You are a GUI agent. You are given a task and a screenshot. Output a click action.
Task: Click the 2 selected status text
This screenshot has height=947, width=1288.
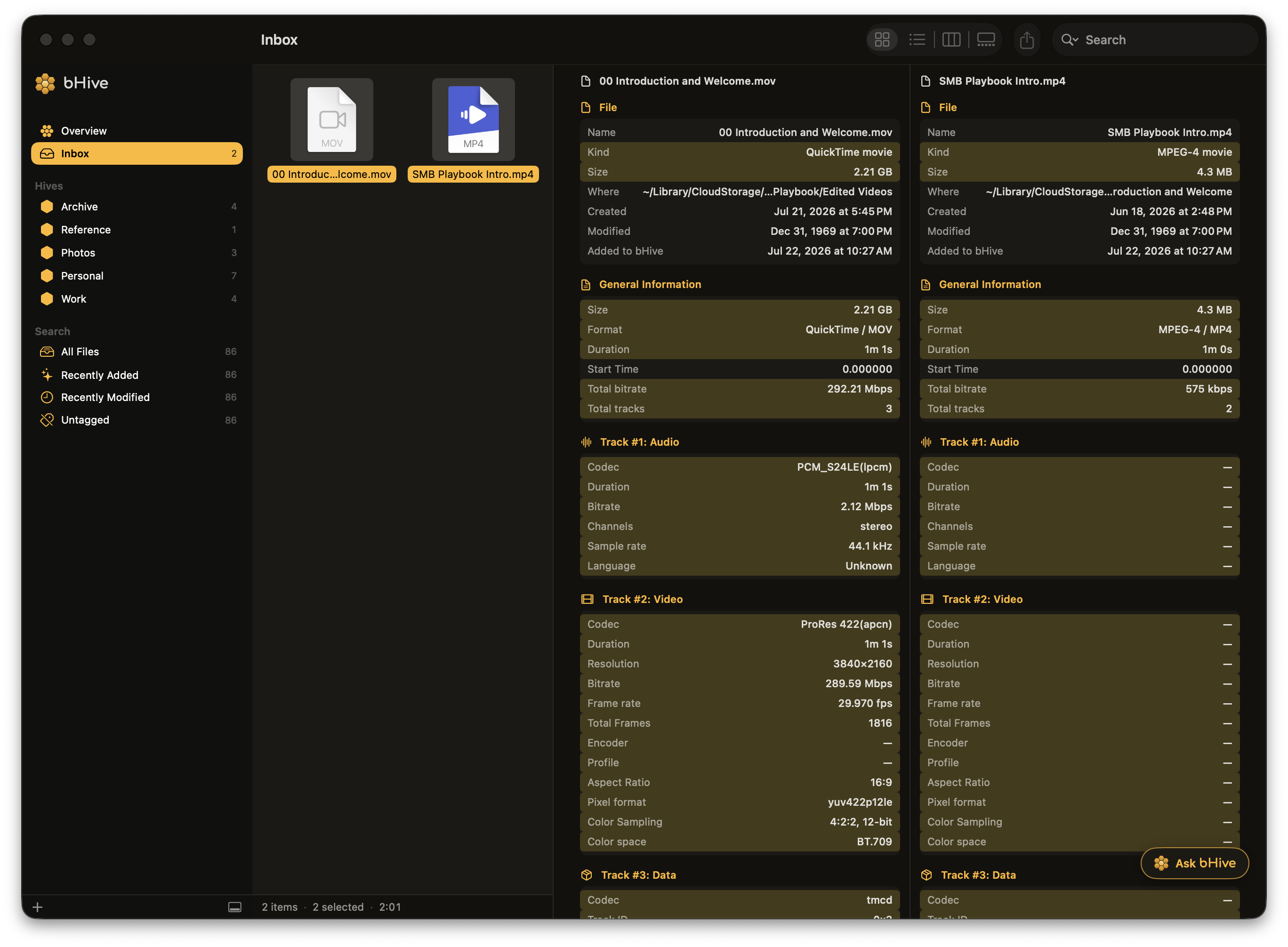coord(338,907)
